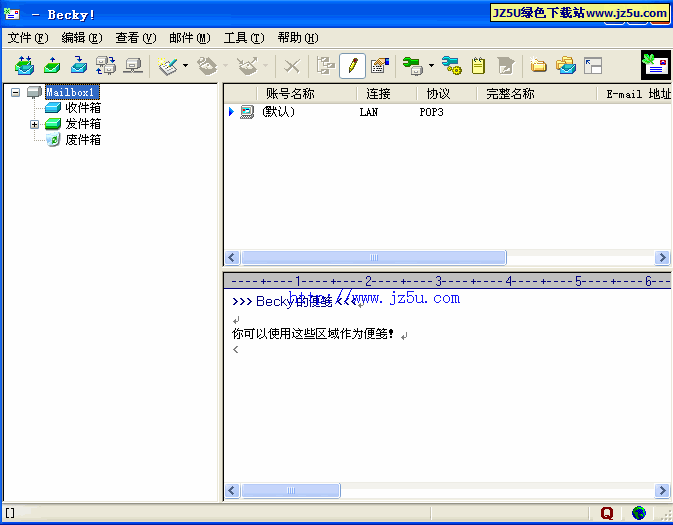Screen dimensions: 673x525
Task: Click the send mail green tray icon
Action: coord(52,66)
